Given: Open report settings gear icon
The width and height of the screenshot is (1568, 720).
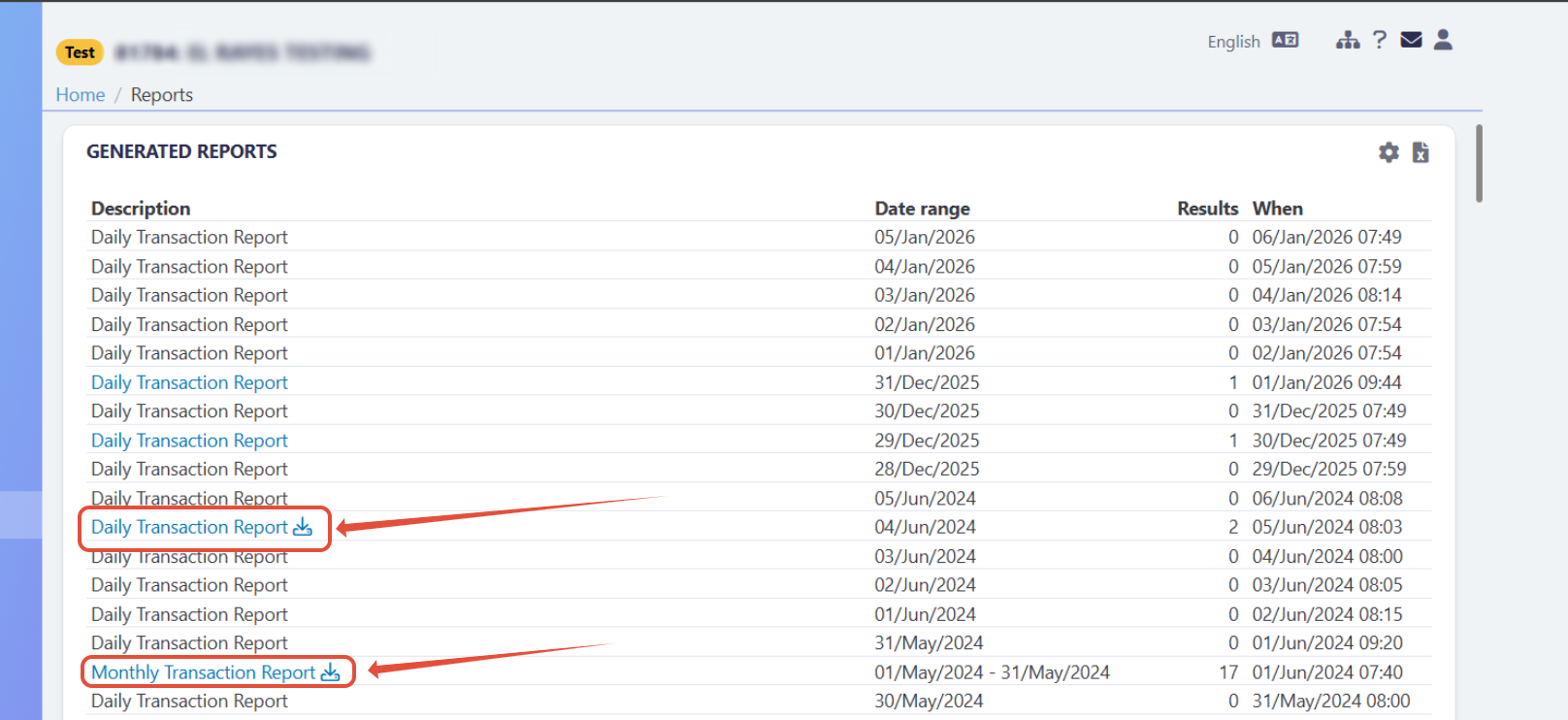Looking at the screenshot, I should point(1388,152).
